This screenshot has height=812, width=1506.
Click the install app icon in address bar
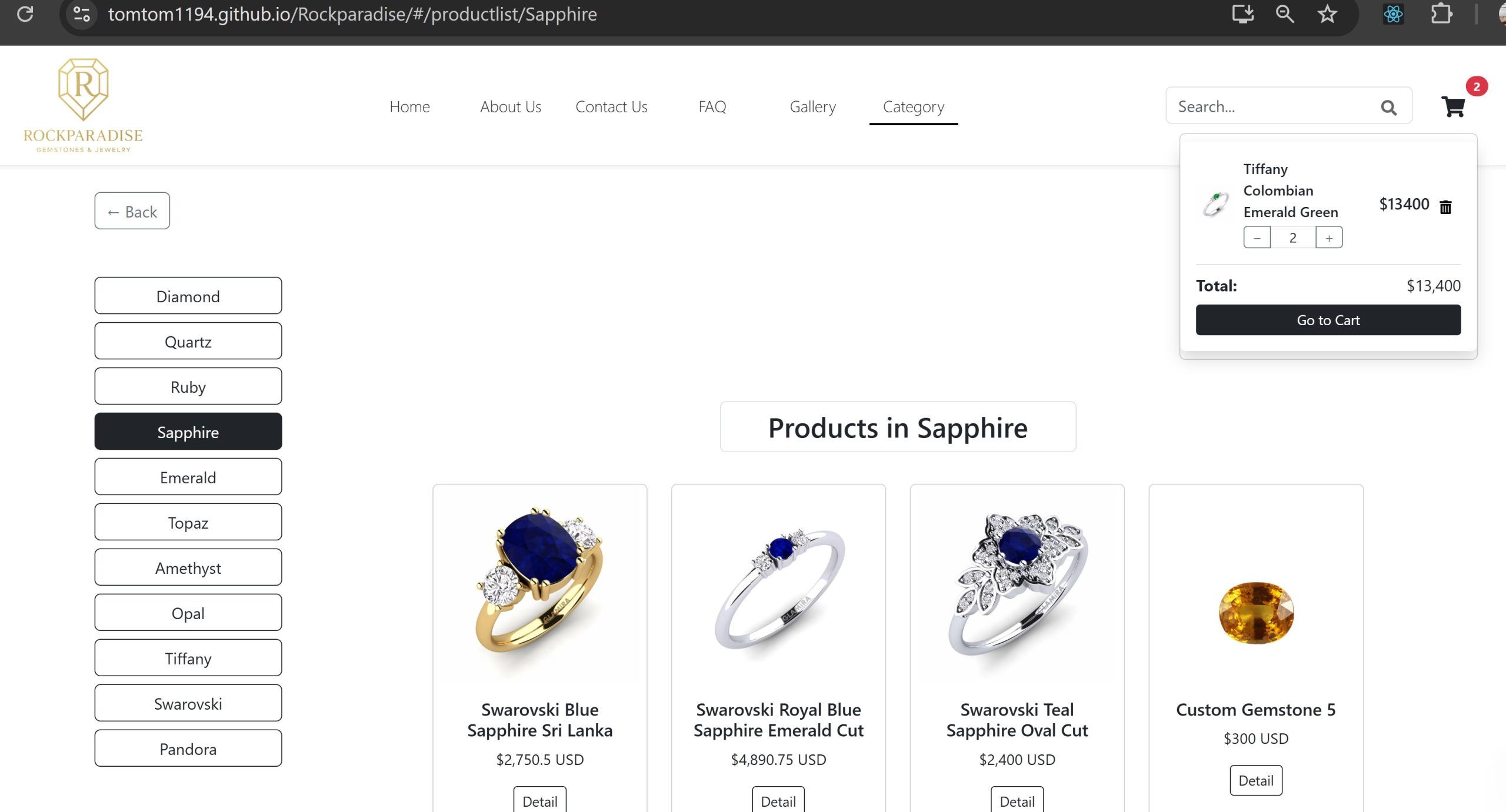[1242, 14]
